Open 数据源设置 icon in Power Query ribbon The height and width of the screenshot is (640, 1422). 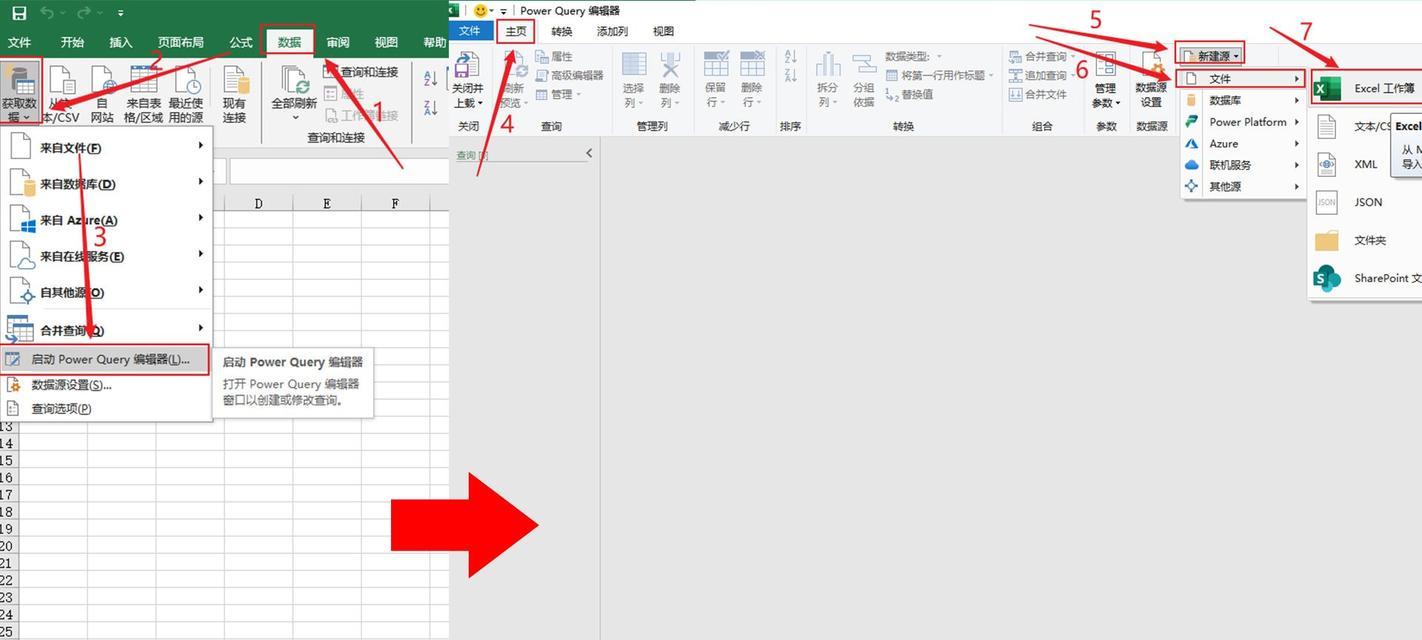tap(1151, 80)
